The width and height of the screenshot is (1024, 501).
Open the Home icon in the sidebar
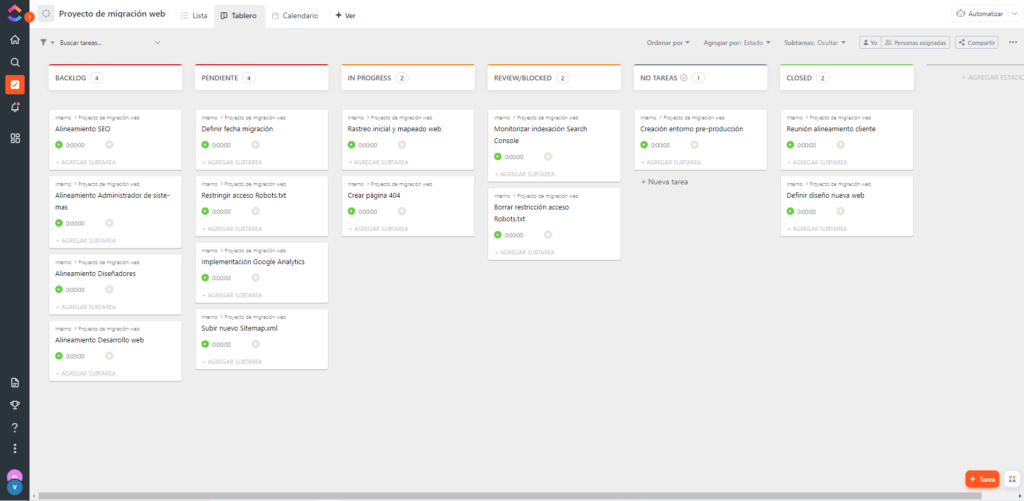click(x=15, y=40)
